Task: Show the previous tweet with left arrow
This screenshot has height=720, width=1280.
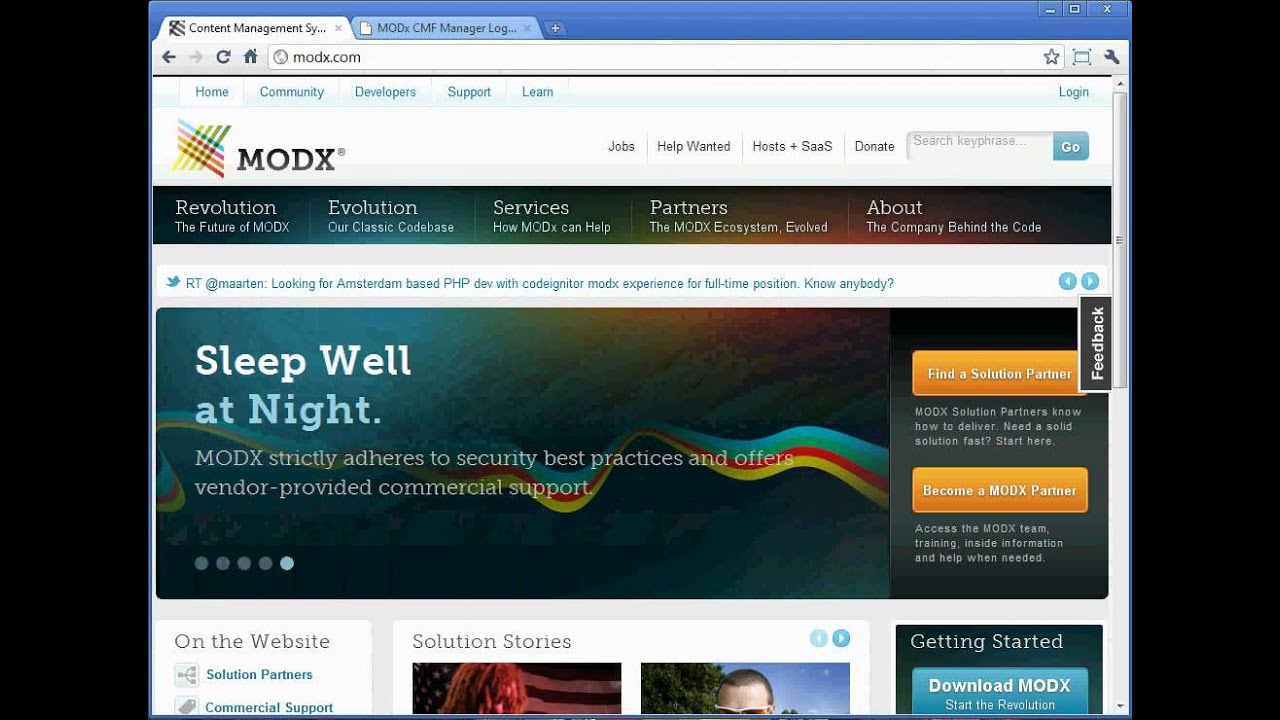Action: [1067, 282]
